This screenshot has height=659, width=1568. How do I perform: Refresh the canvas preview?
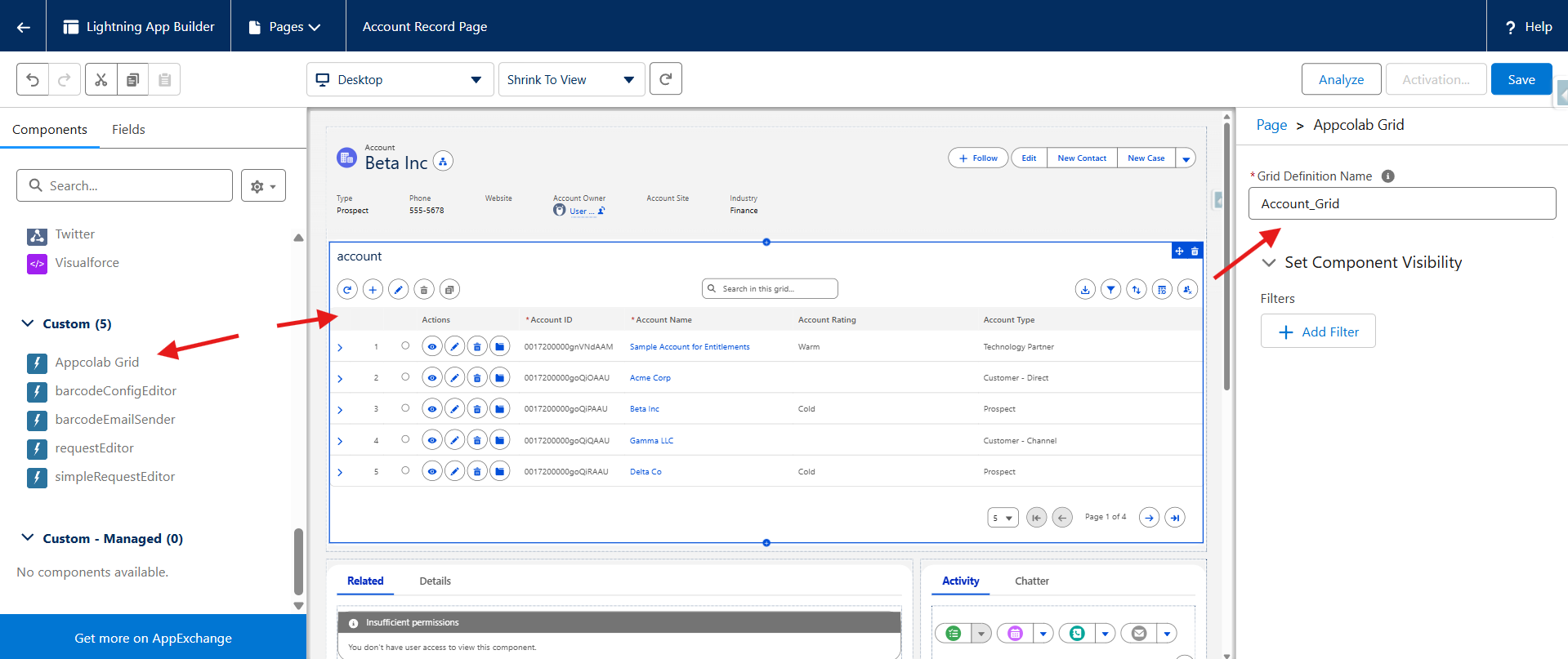(x=666, y=79)
